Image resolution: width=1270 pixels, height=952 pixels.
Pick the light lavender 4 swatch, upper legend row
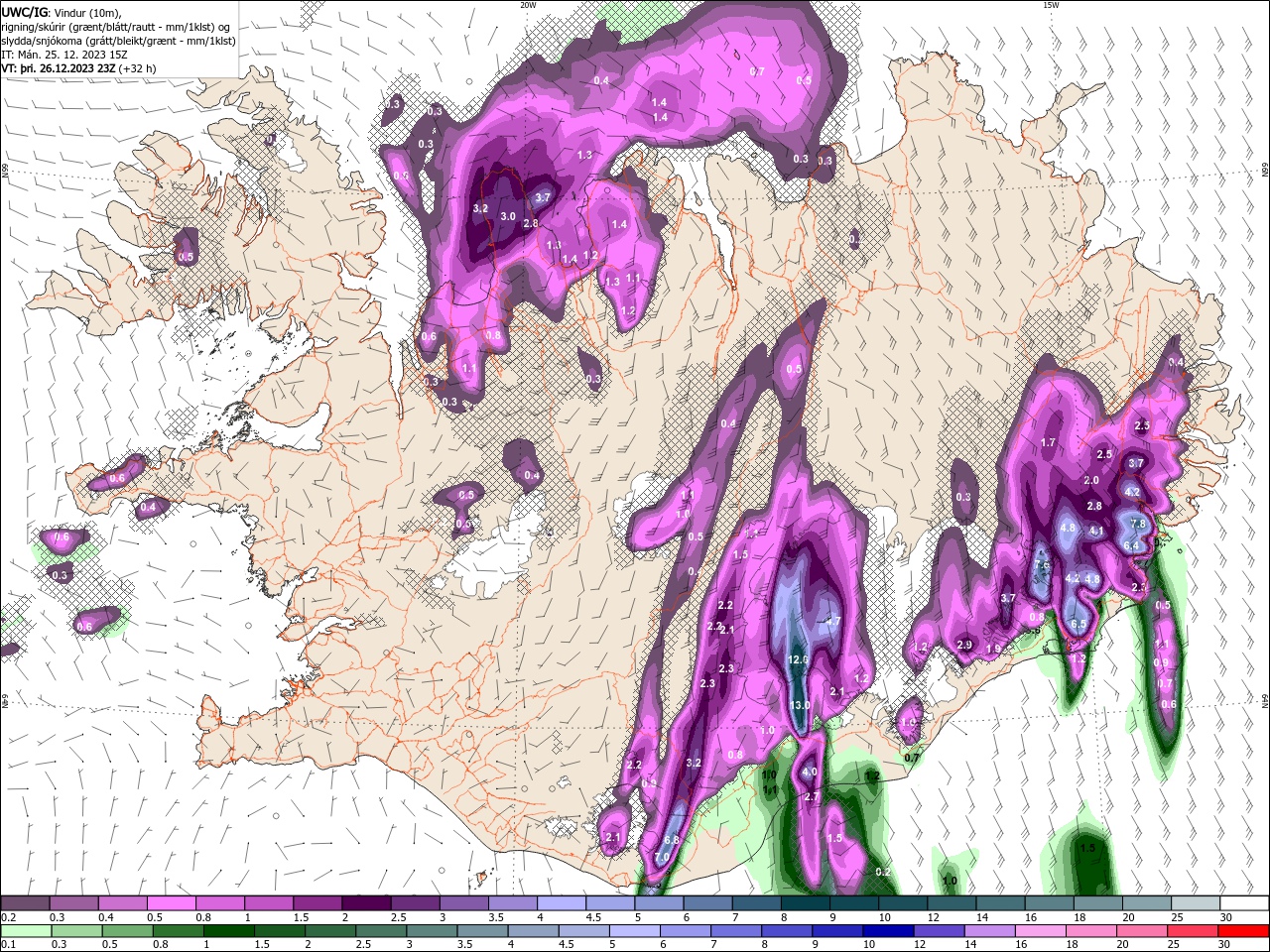[561, 903]
